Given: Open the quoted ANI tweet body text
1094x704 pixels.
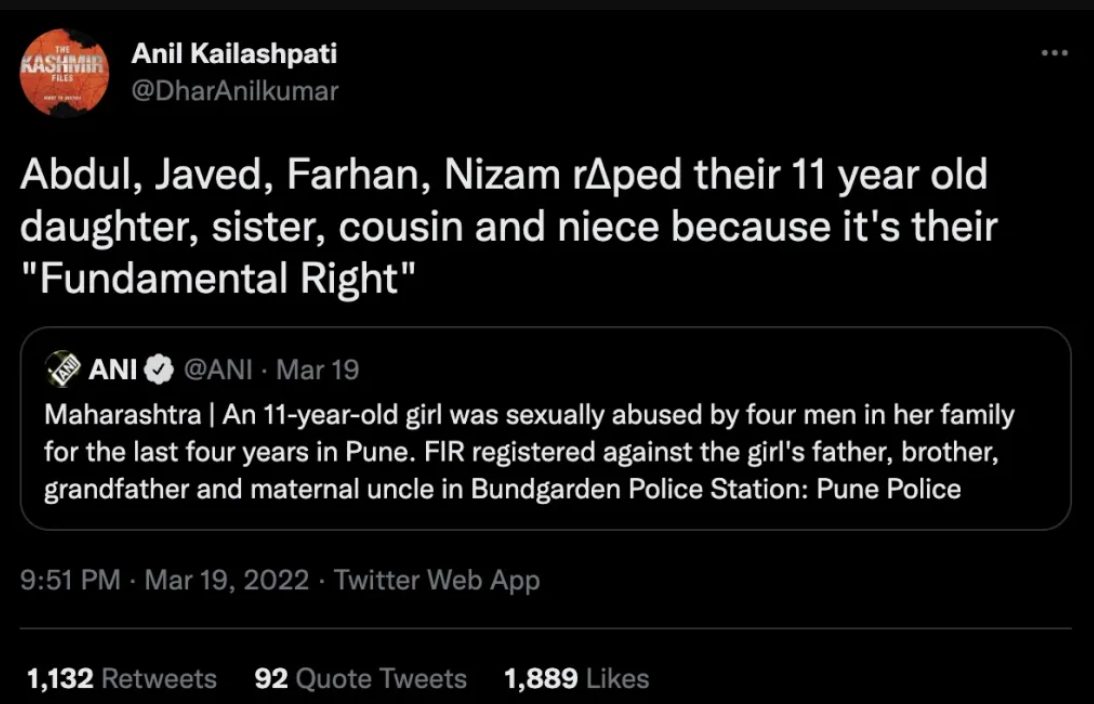Looking at the screenshot, I should pos(529,452).
